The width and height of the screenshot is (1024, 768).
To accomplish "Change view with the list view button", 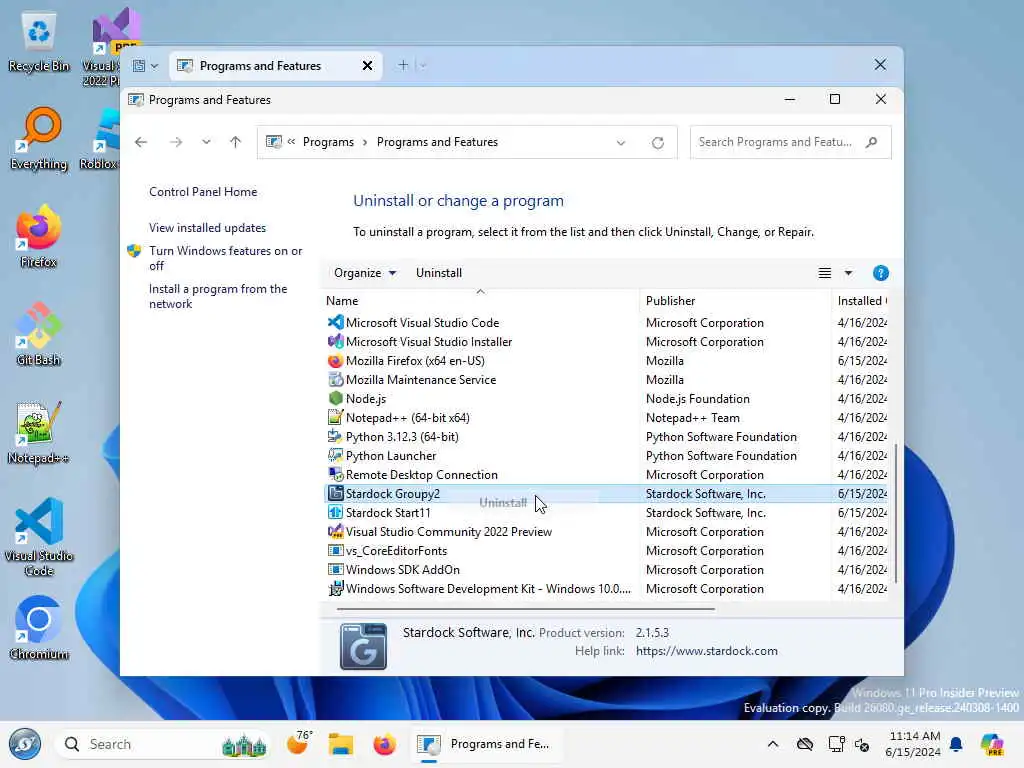I will (x=825, y=273).
